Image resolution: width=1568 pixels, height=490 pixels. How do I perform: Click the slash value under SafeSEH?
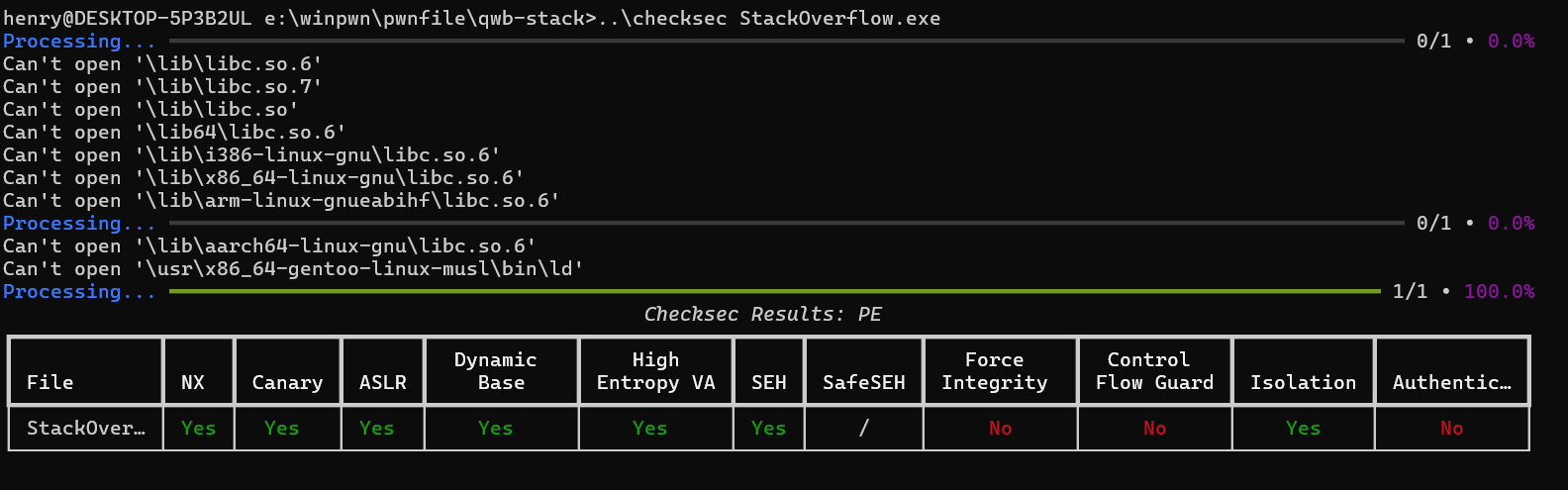pos(864,429)
